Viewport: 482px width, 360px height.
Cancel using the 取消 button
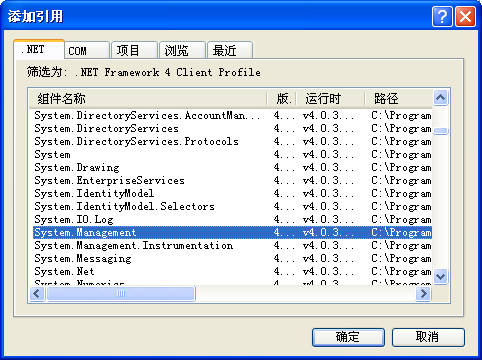point(428,337)
